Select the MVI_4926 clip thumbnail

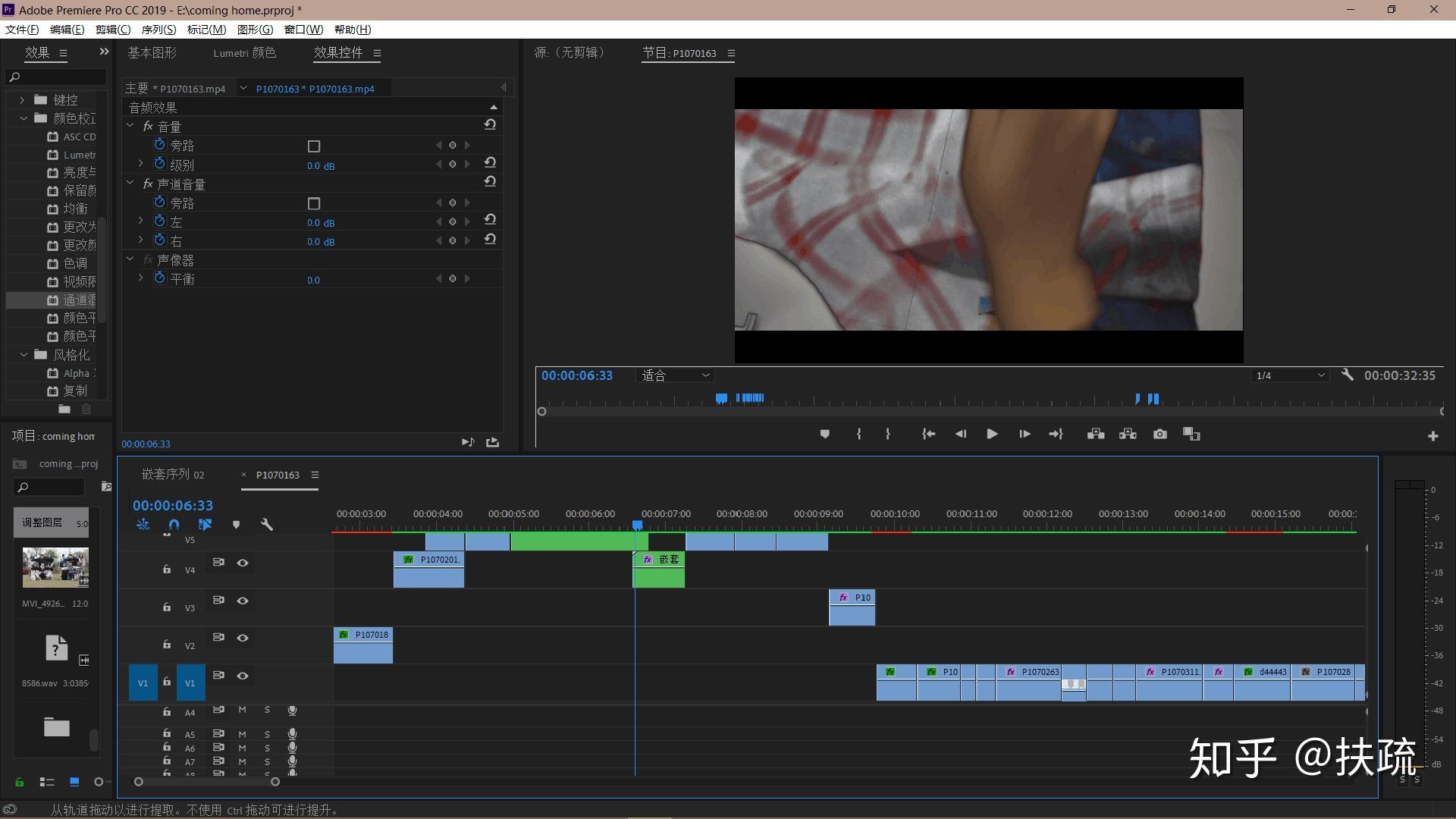point(55,568)
